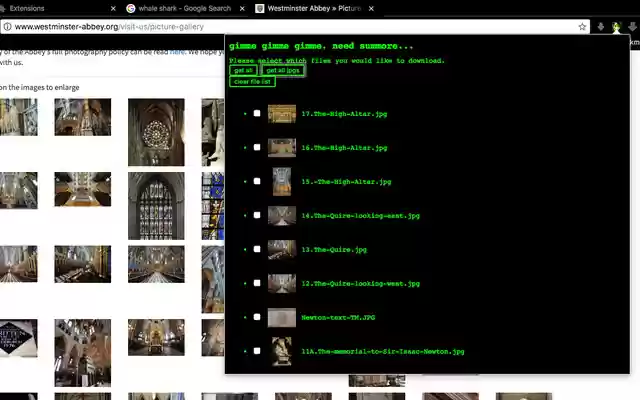Click filename Newton-text-TM.JPG
The width and height of the screenshot is (640, 400).
pyautogui.click(x=338, y=317)
